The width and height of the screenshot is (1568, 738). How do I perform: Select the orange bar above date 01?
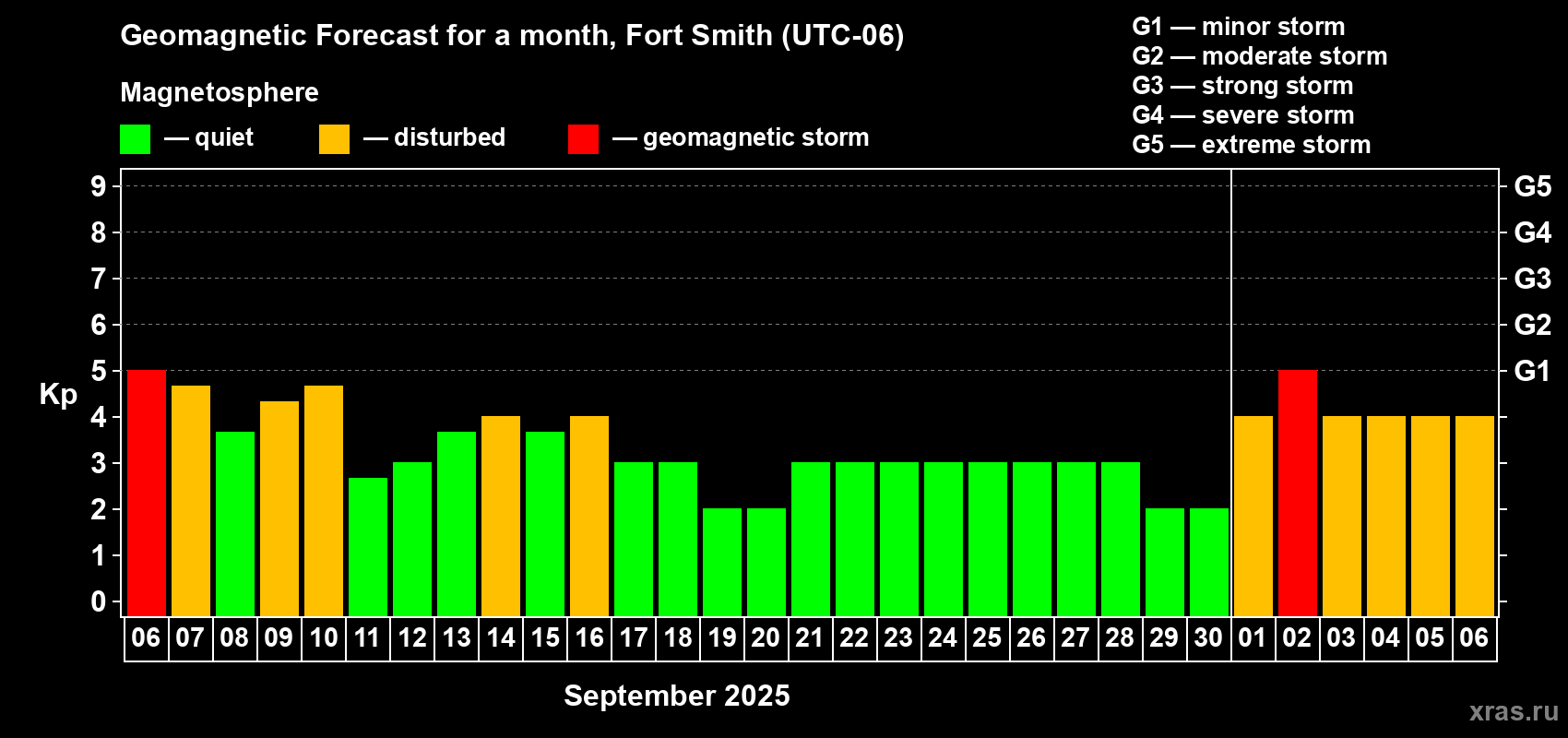point(1253,517)
